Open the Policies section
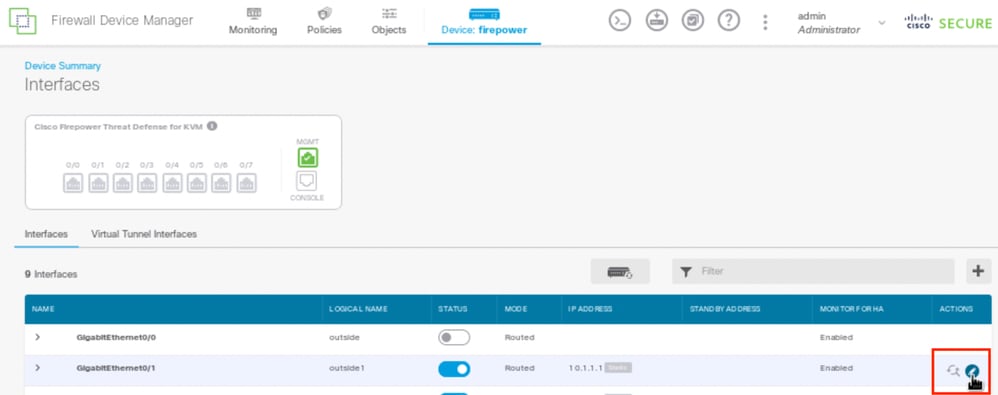 click(324, 22)
